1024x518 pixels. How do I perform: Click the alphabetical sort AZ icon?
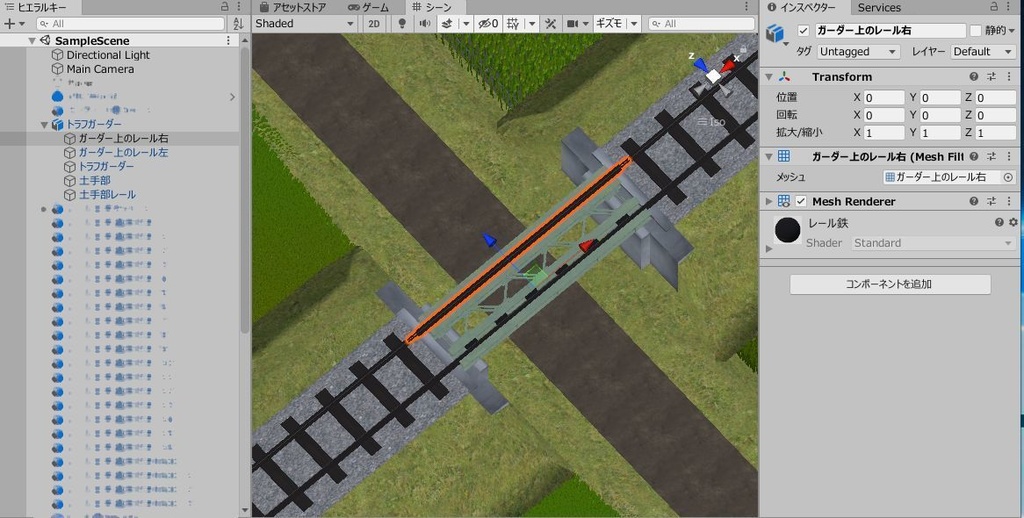tap(238, 24)
